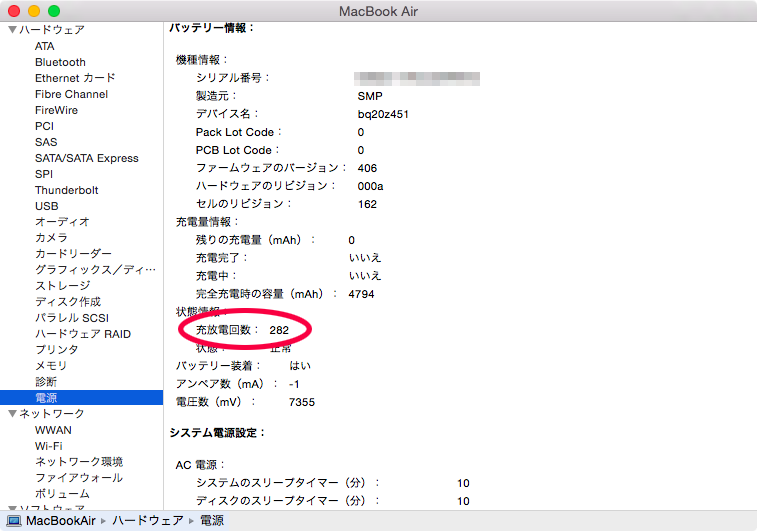Select the highlighted 電源 entry
The height and width of the screenshot is (531, 757).
tap(82, 398)
